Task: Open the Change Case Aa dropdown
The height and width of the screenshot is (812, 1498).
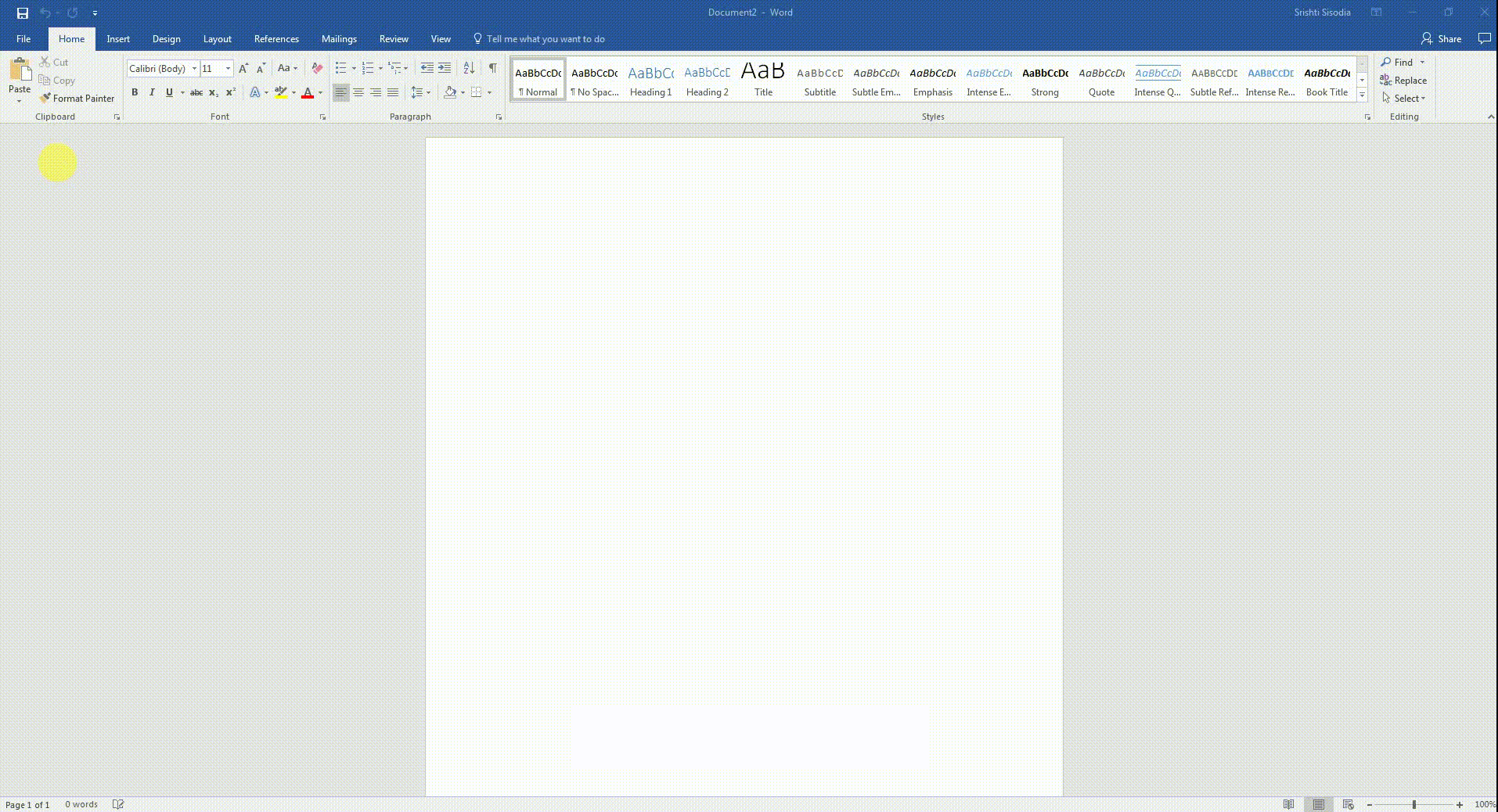Action: [287, 69]
